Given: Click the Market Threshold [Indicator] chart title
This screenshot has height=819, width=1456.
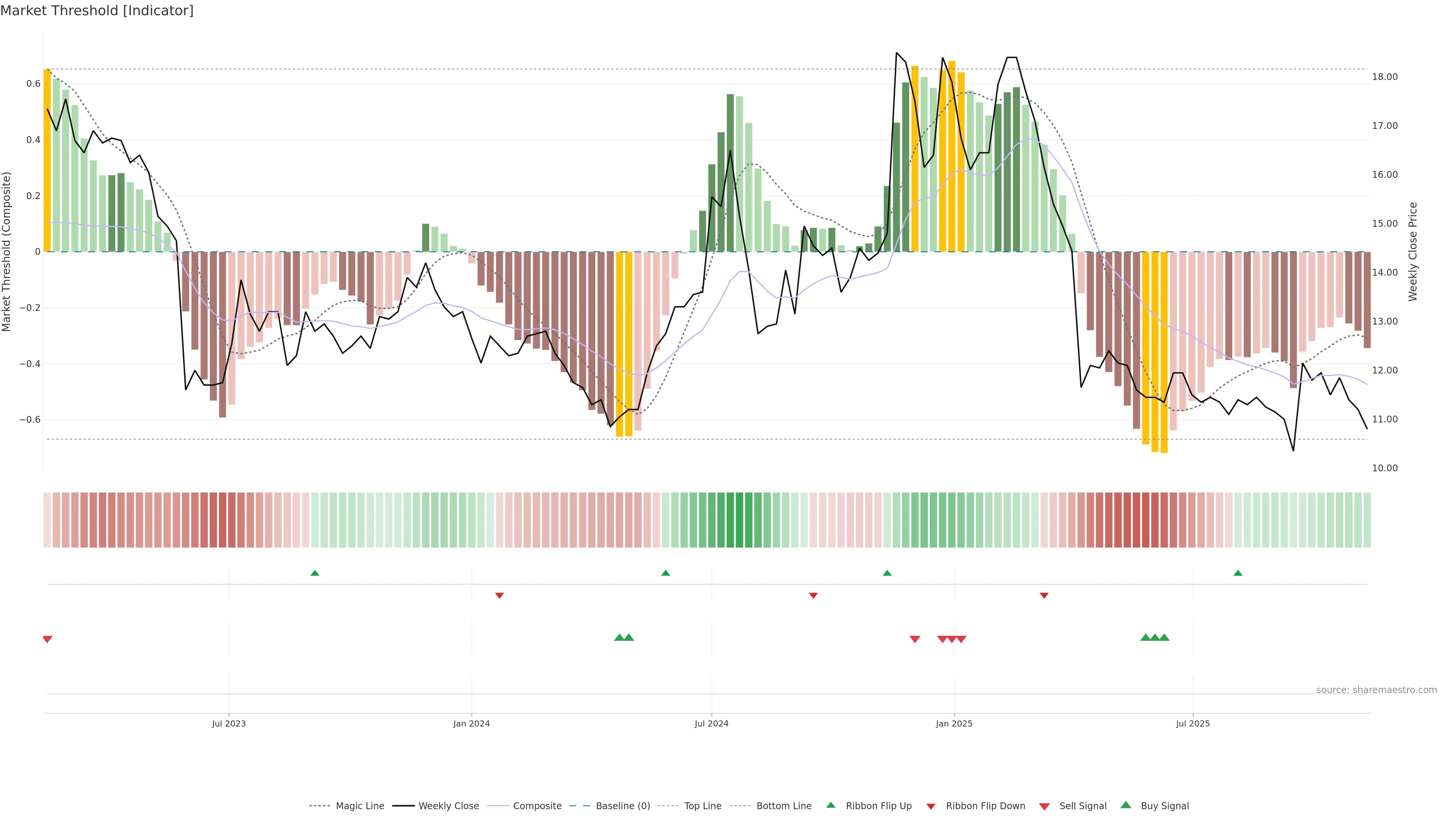Looking at the screenshot, I should coord(97,11).
